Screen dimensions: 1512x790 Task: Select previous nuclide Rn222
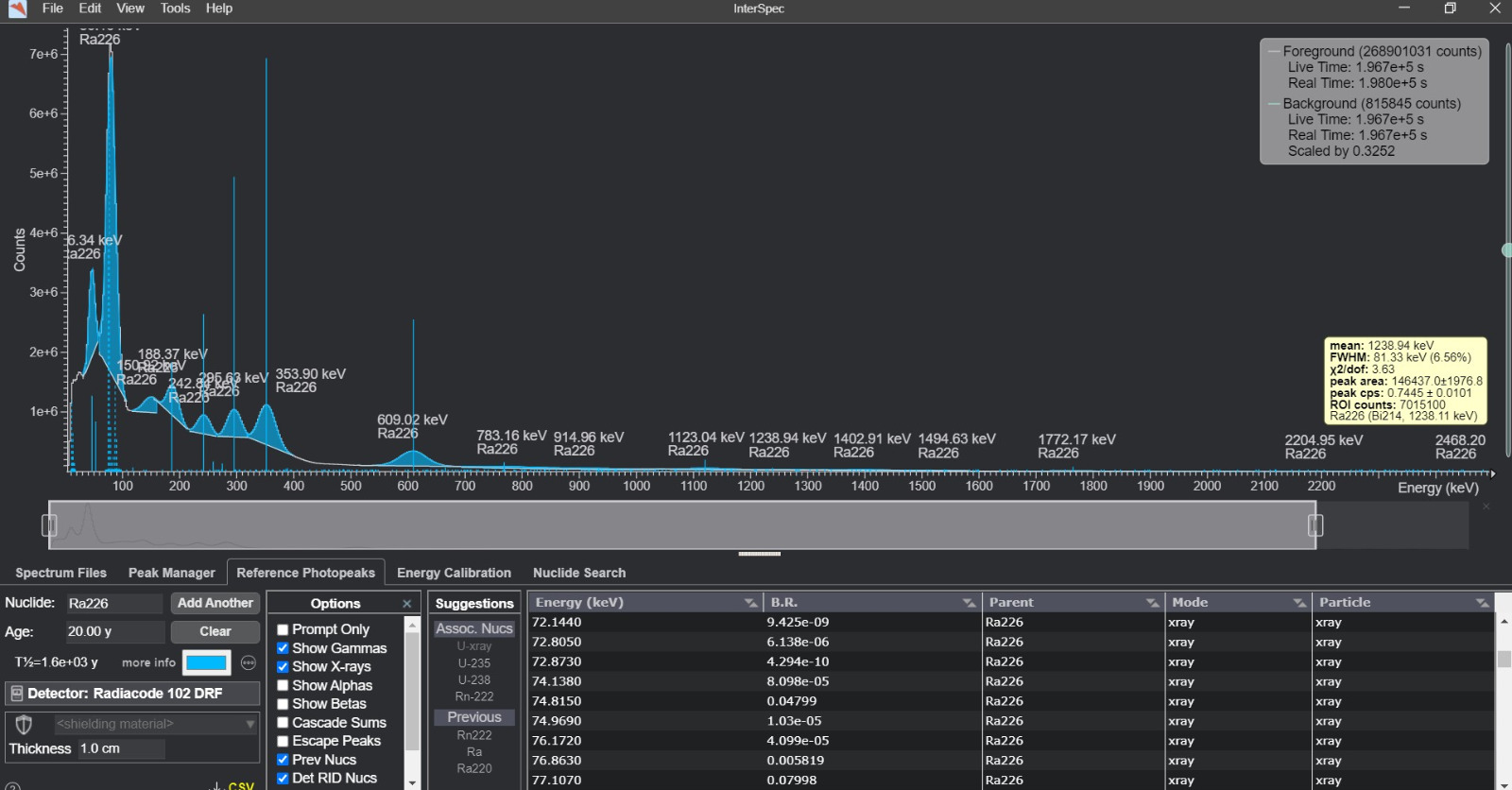coord(474,735)
